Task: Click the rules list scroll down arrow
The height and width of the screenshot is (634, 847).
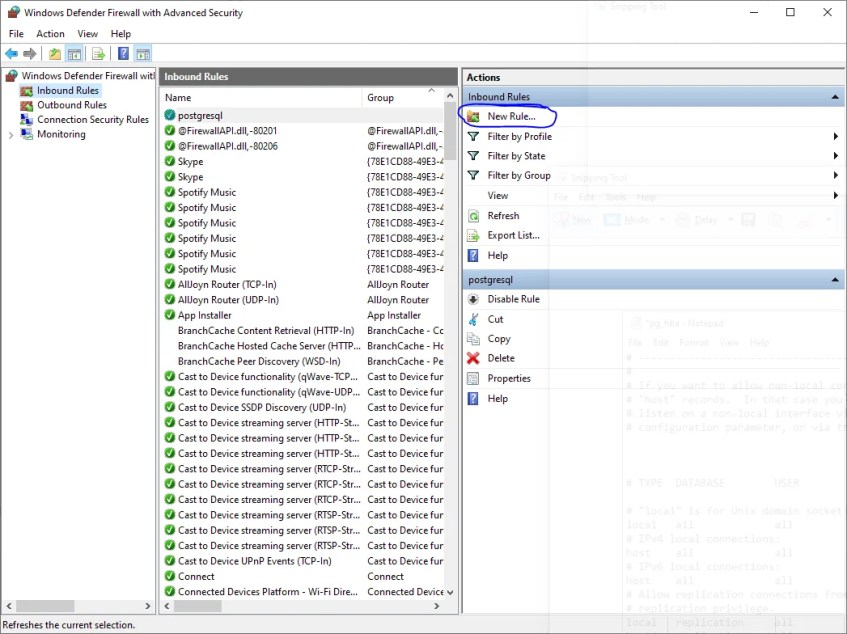Action: click(450, 592)
